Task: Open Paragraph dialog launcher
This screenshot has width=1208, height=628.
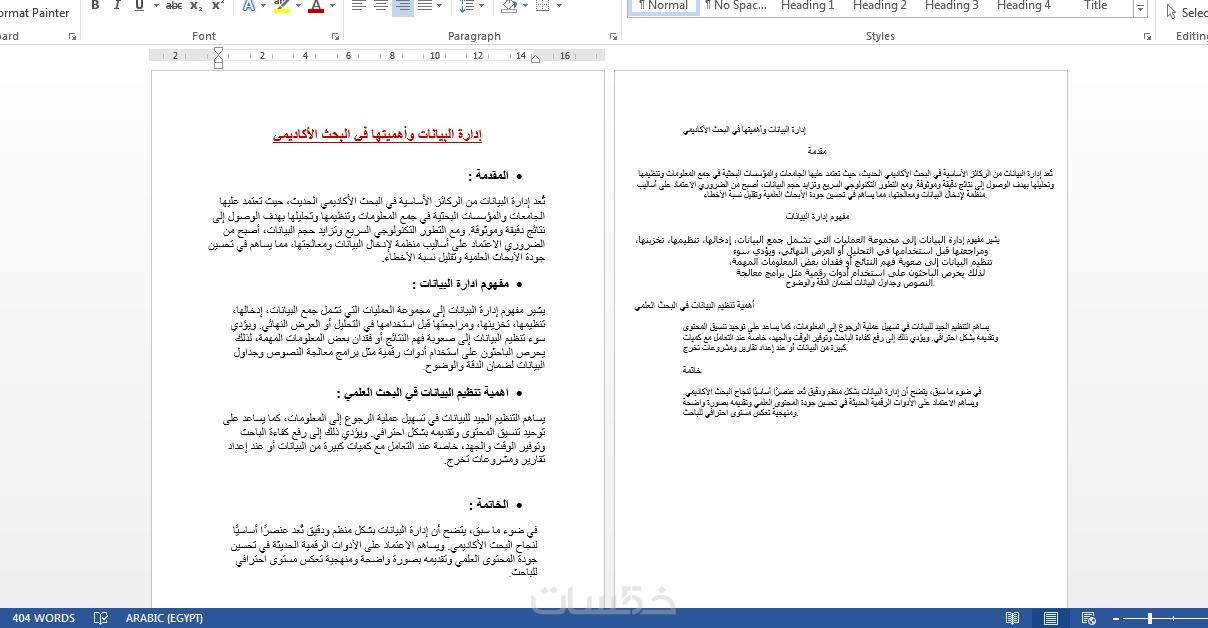Action: [x=613, y=37]
